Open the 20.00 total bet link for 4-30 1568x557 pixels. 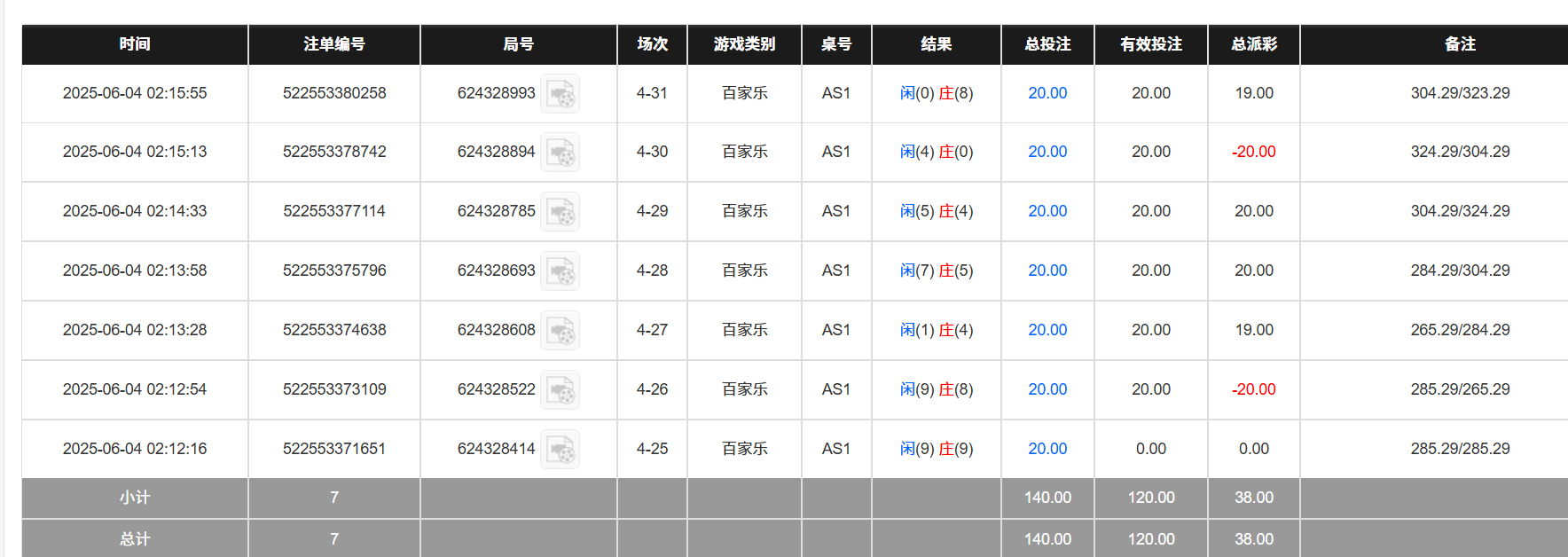[1047, 152]
